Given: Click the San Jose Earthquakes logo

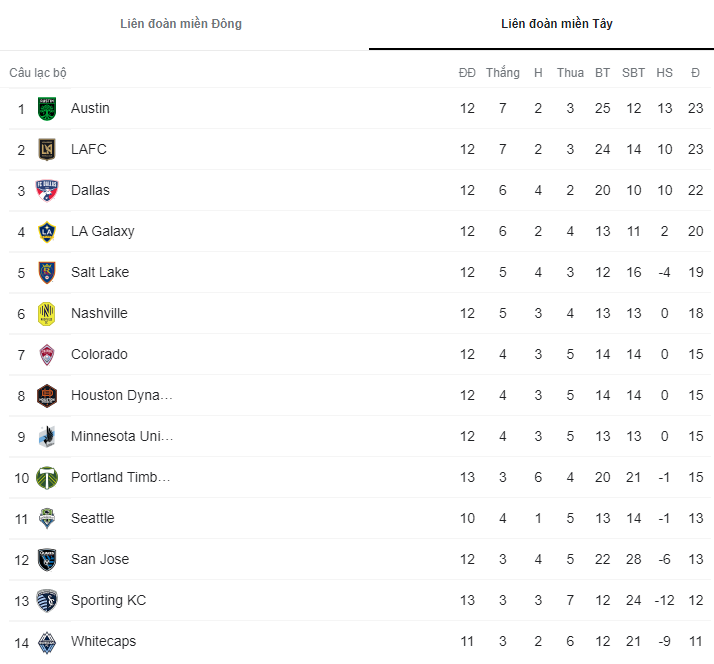Looking at the screenshot, I should [47, 559].
